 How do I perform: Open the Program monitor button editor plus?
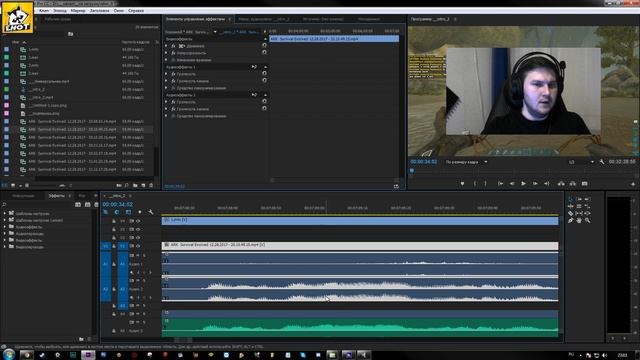[633, 184]
